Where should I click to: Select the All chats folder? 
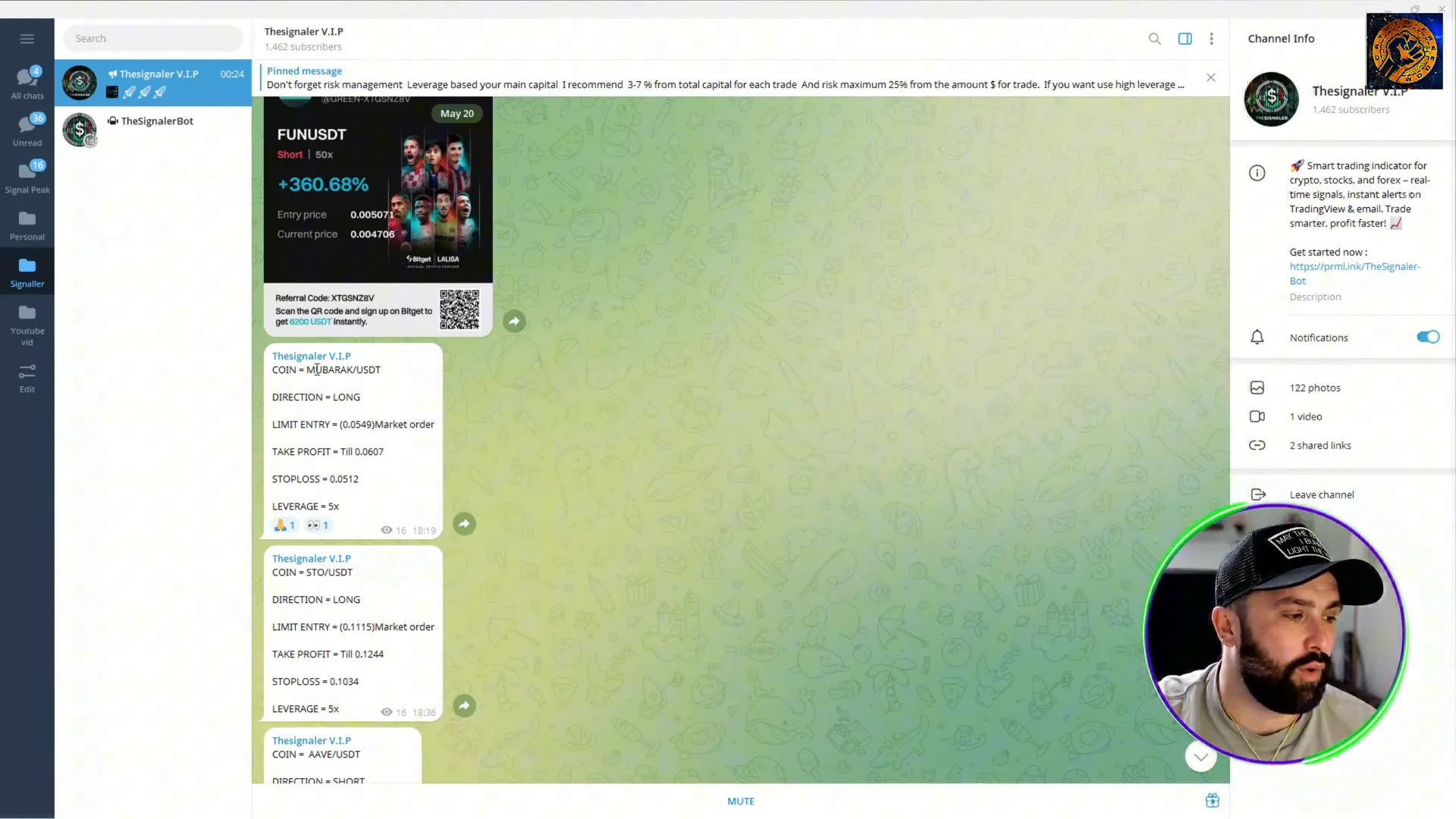(x=27, y=83)
